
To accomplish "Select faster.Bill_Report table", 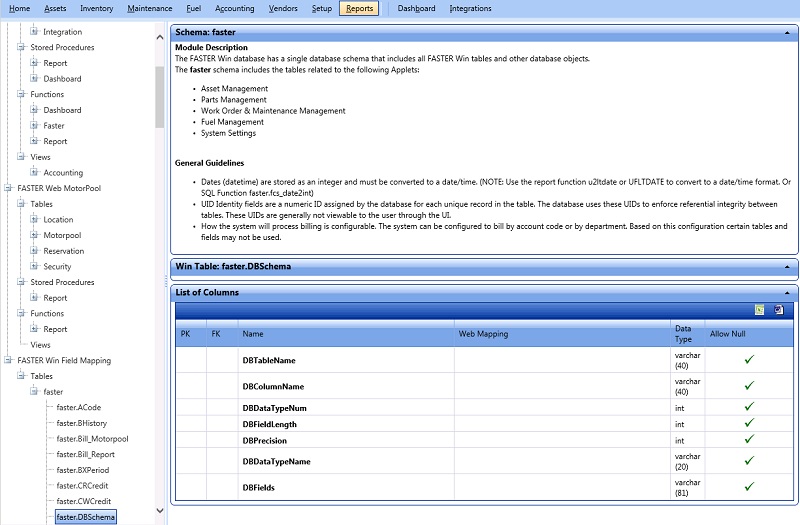I will pos(85,454).
